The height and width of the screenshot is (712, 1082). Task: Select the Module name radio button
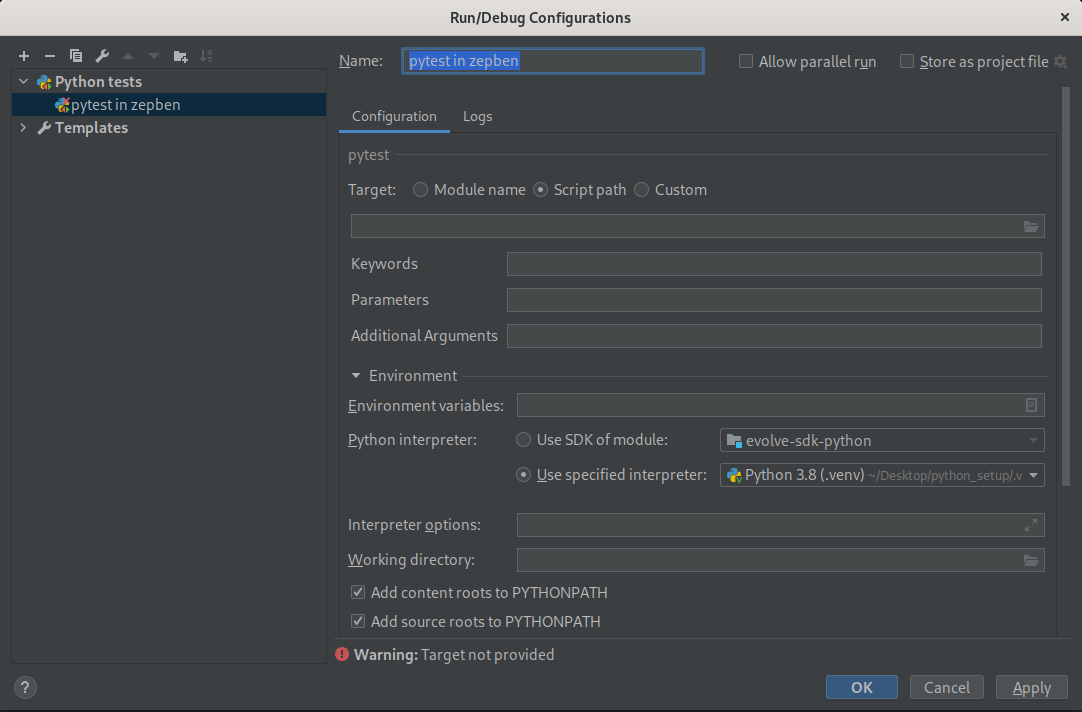tap(420, 190)
